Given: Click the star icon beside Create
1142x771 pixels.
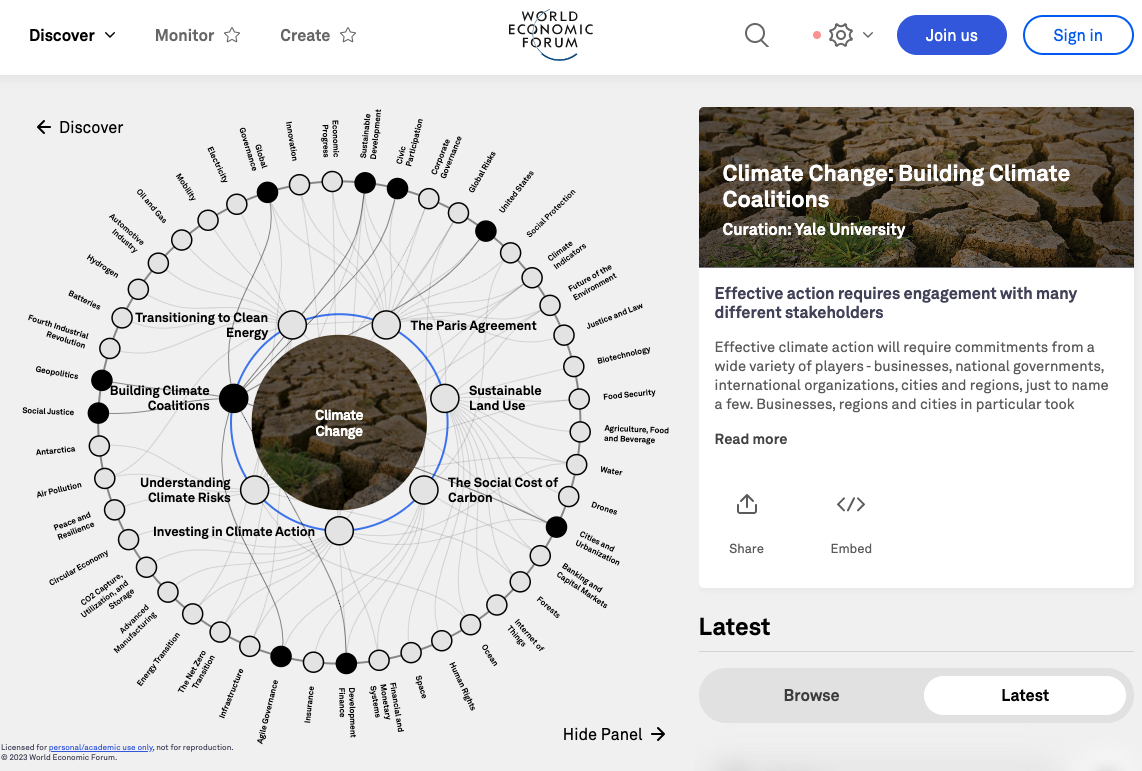Looking at the screenshot, I should [348, 35].
